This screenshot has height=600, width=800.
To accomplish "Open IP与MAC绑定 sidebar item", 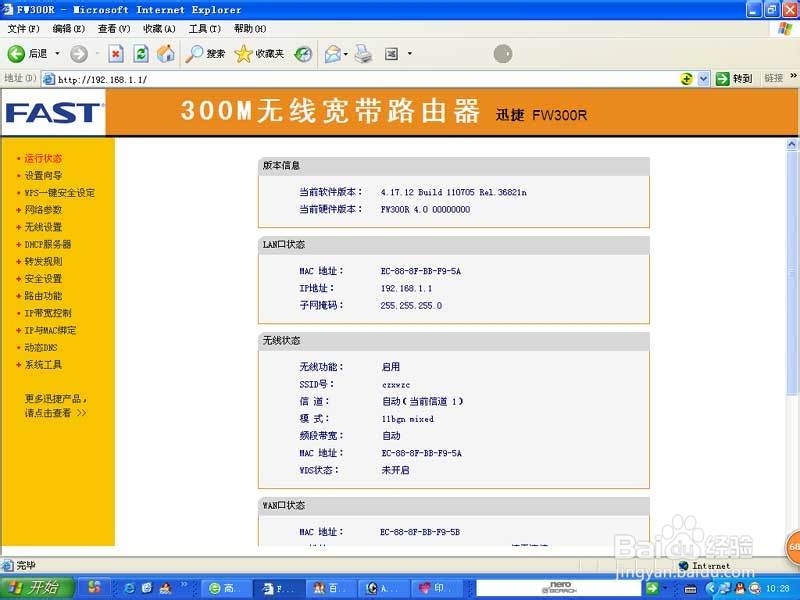I will pos(50,330).
